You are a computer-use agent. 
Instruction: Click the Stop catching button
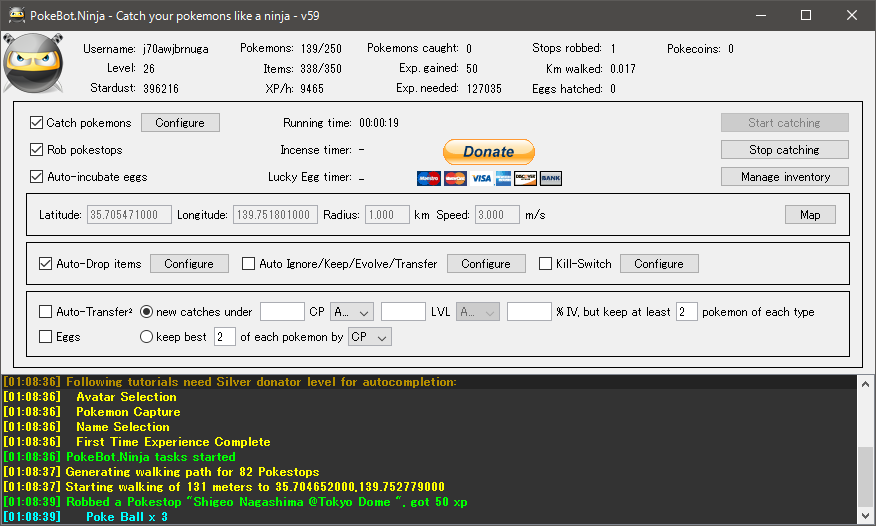click(x=784, y=150)
